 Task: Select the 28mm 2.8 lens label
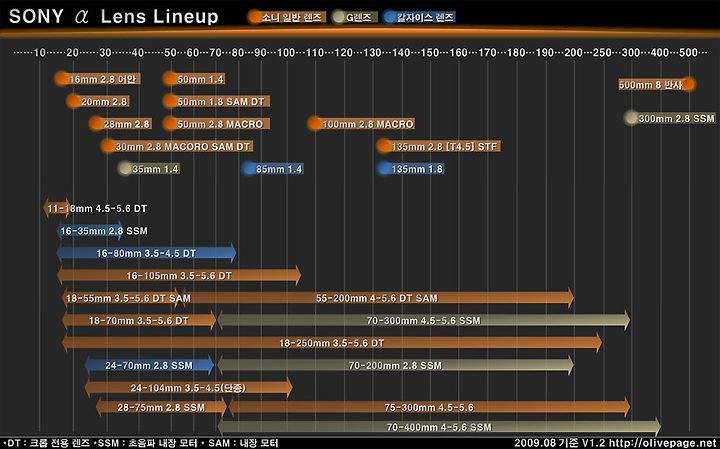tap(120, 124)
